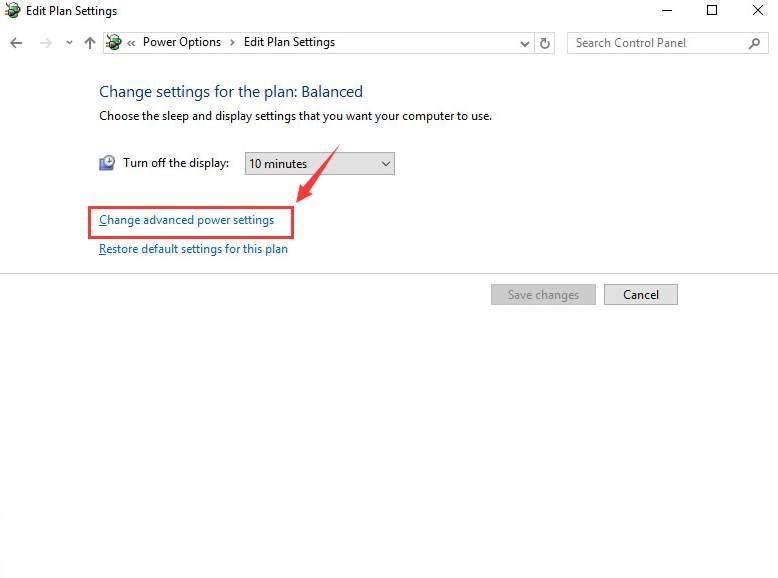Screen dimensions: 778x578
Task: Expand the double-chevron breadcrumb overflow
Action: [x=131, y=43]
